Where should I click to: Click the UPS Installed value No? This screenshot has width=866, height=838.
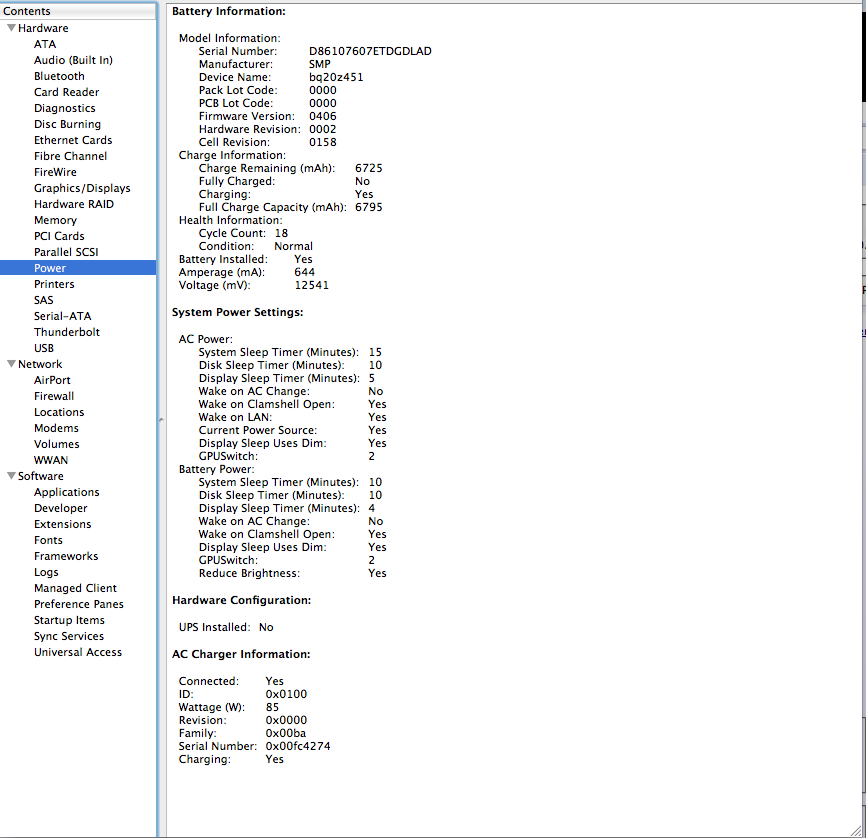coord(266,628)
